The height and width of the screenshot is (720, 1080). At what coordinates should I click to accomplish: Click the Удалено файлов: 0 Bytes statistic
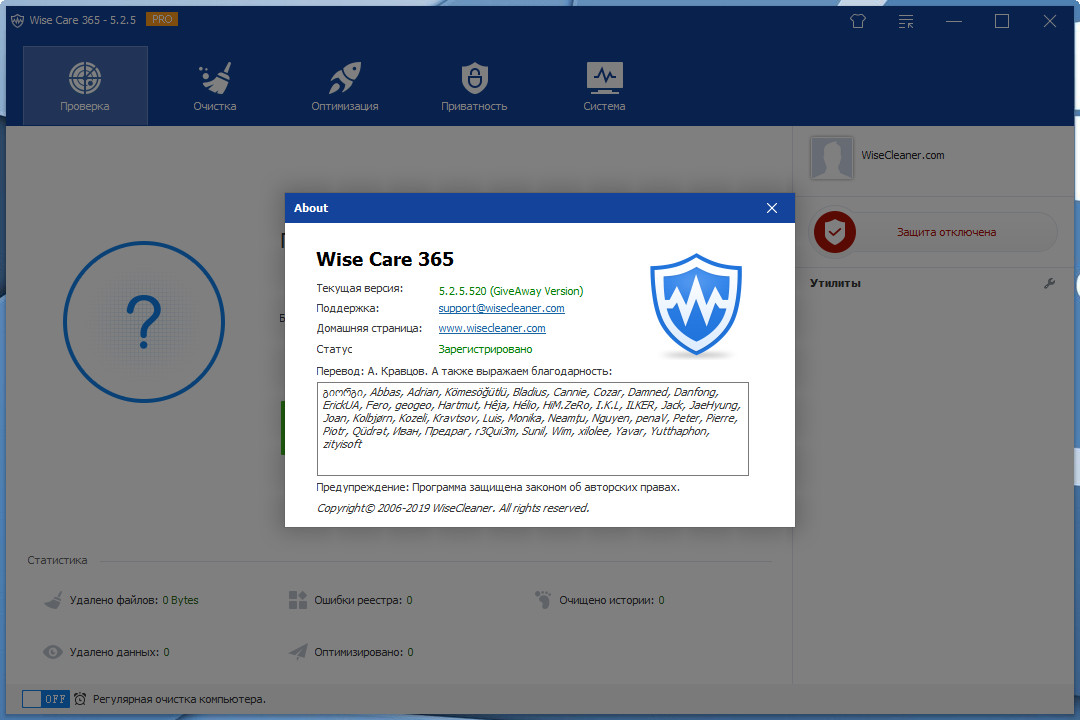134,600
